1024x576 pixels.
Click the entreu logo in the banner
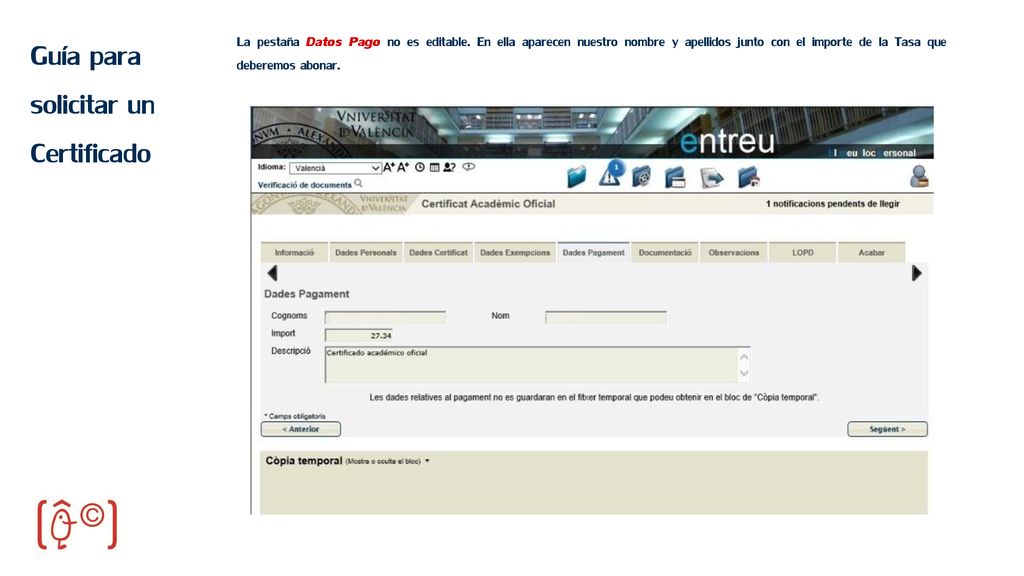click(727, 141)
